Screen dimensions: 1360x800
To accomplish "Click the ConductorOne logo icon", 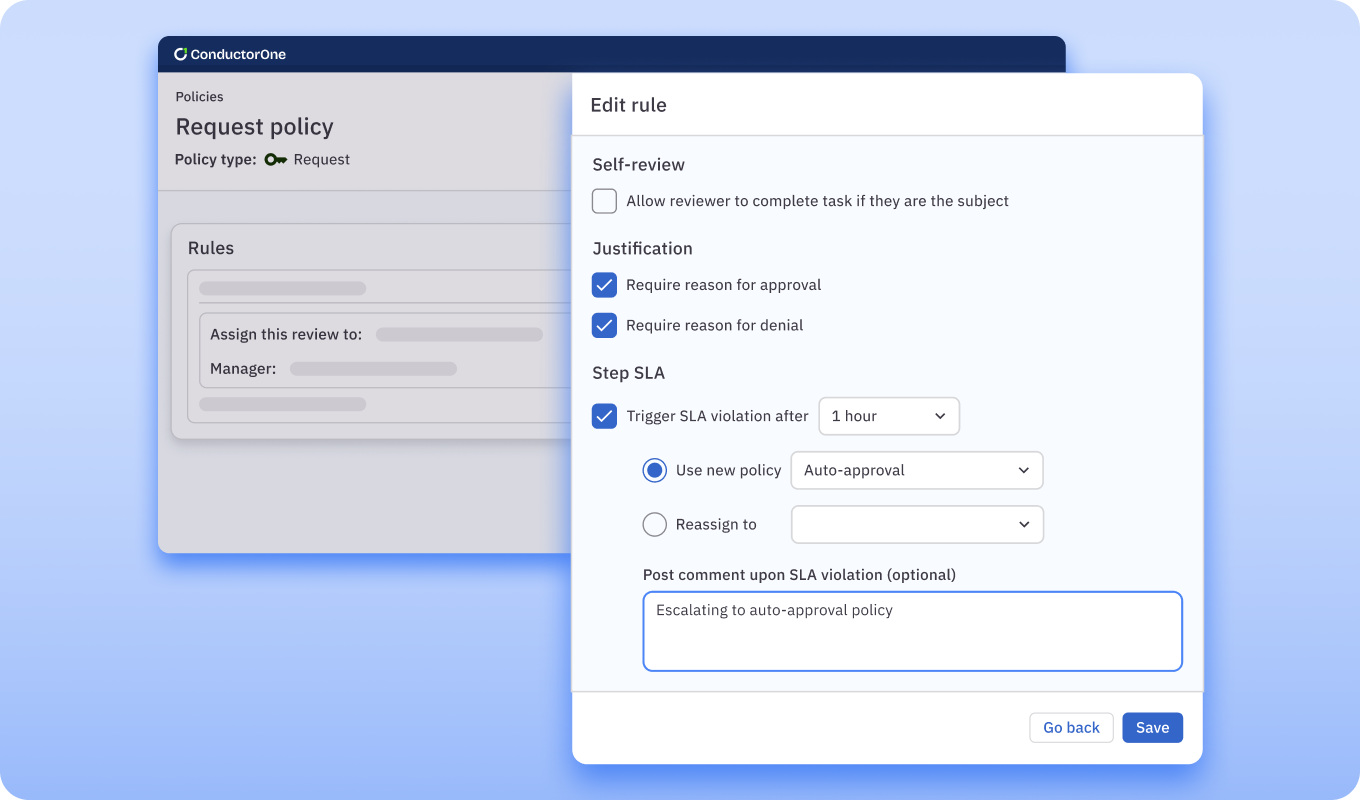I will [x=180, y=54].
